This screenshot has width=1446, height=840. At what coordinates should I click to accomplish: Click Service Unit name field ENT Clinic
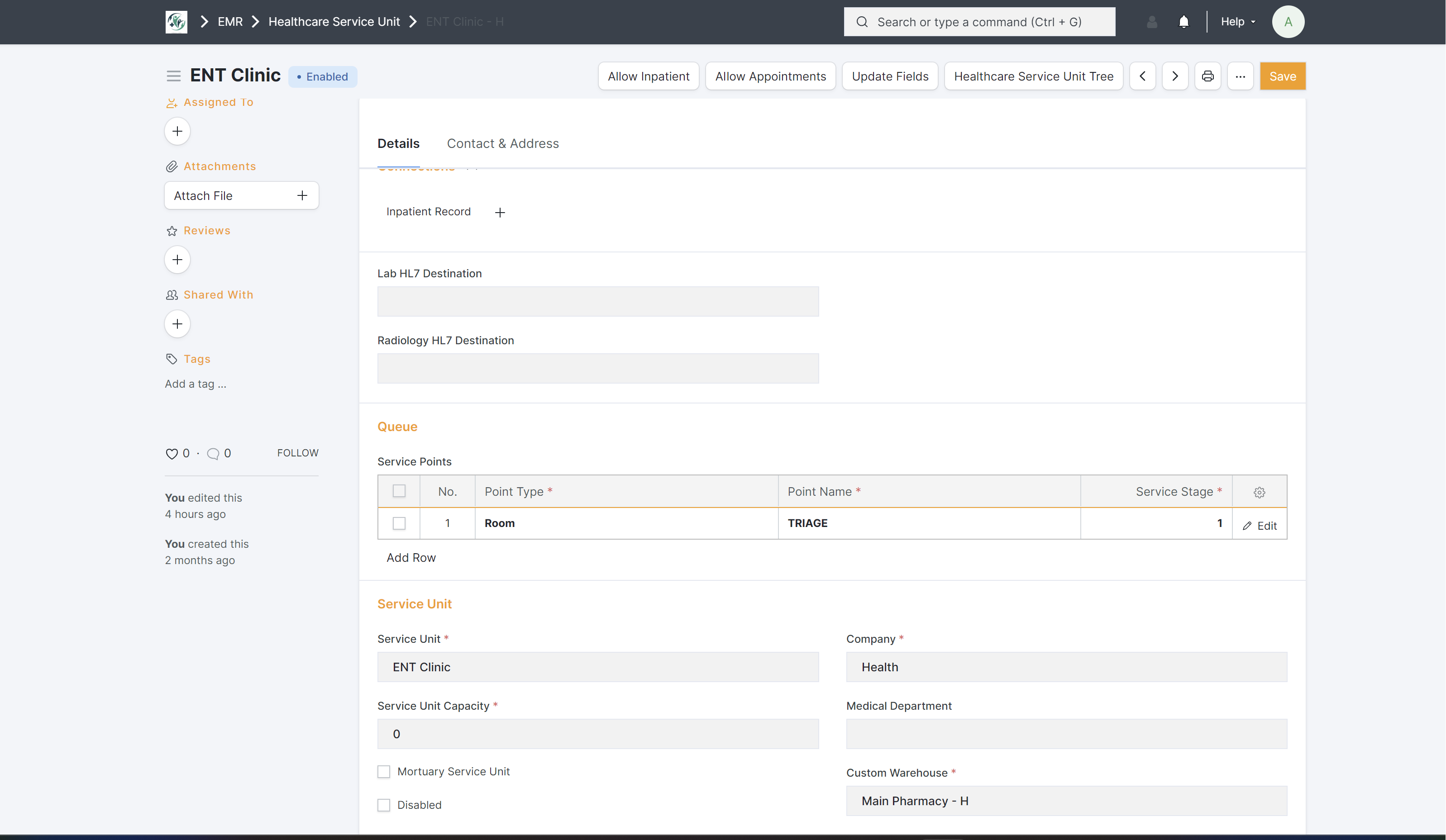pos(598,667)
